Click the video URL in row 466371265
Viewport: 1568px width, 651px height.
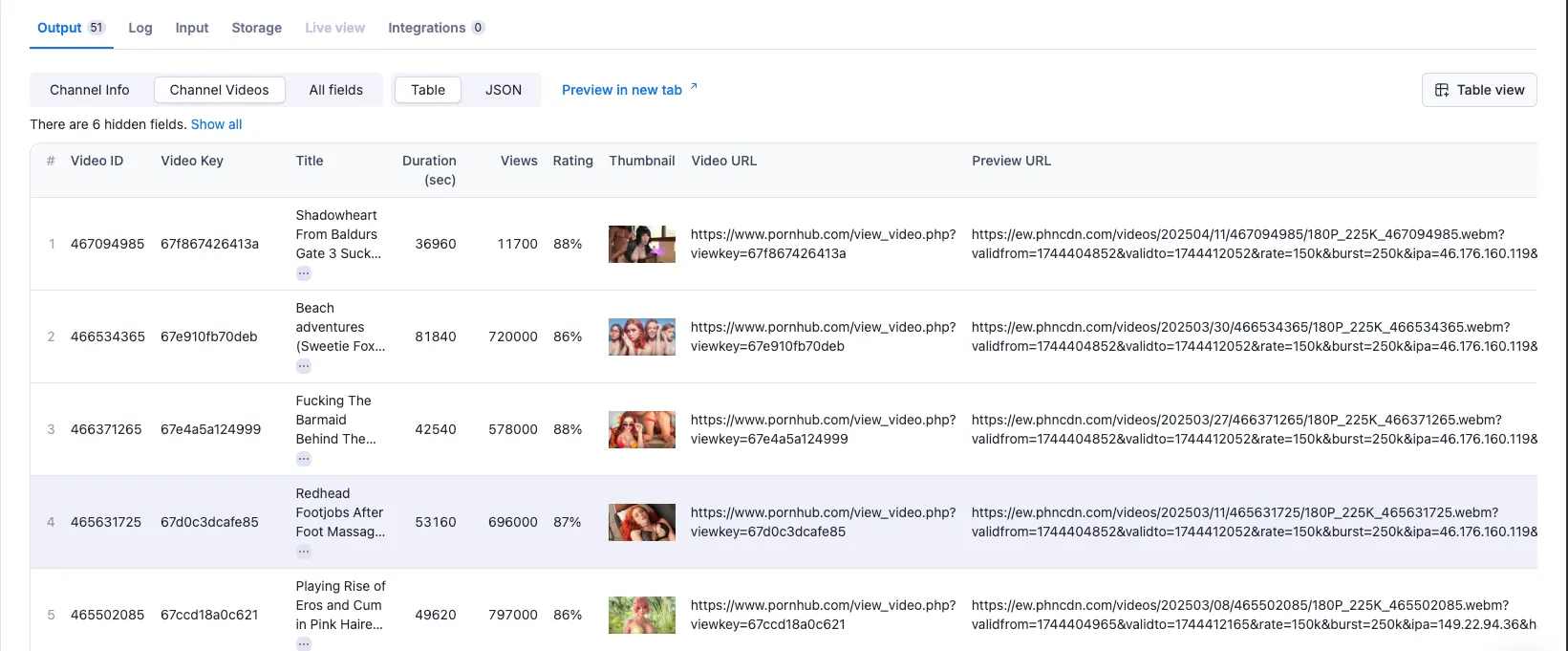(824, 429)
